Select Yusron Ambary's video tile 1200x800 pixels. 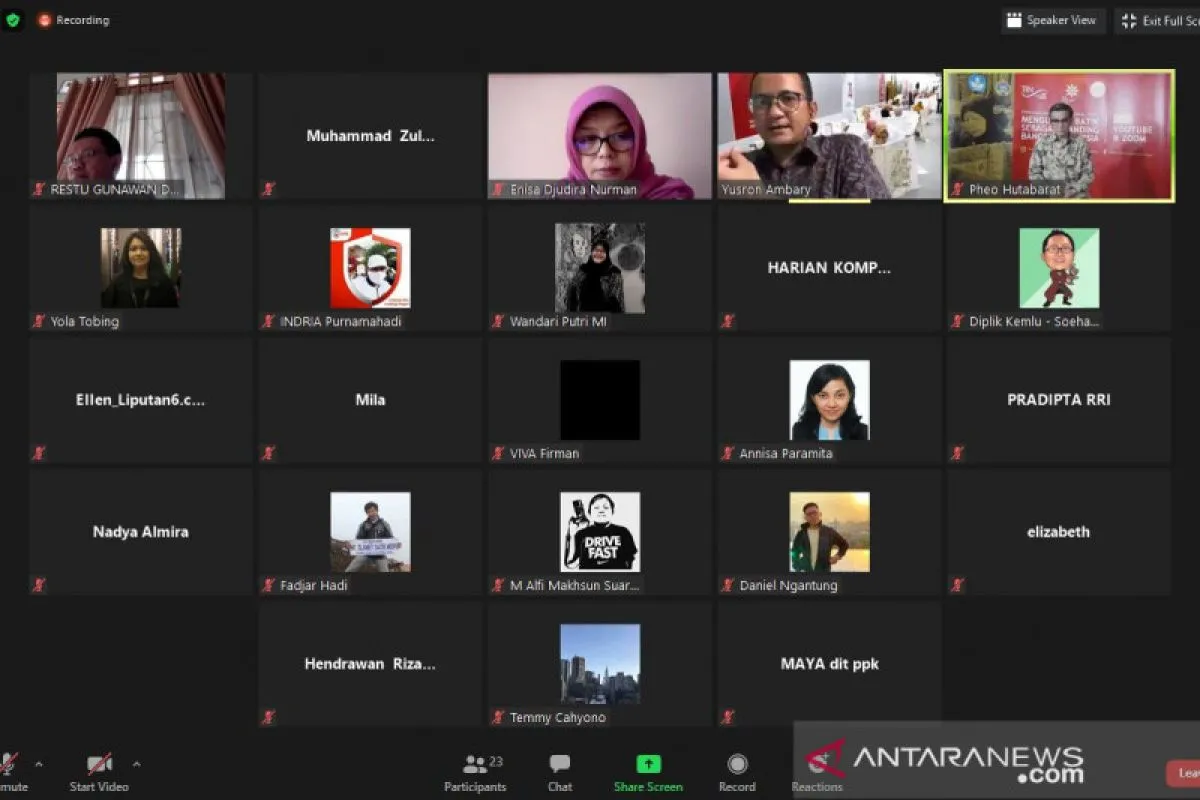pos(829,135)
